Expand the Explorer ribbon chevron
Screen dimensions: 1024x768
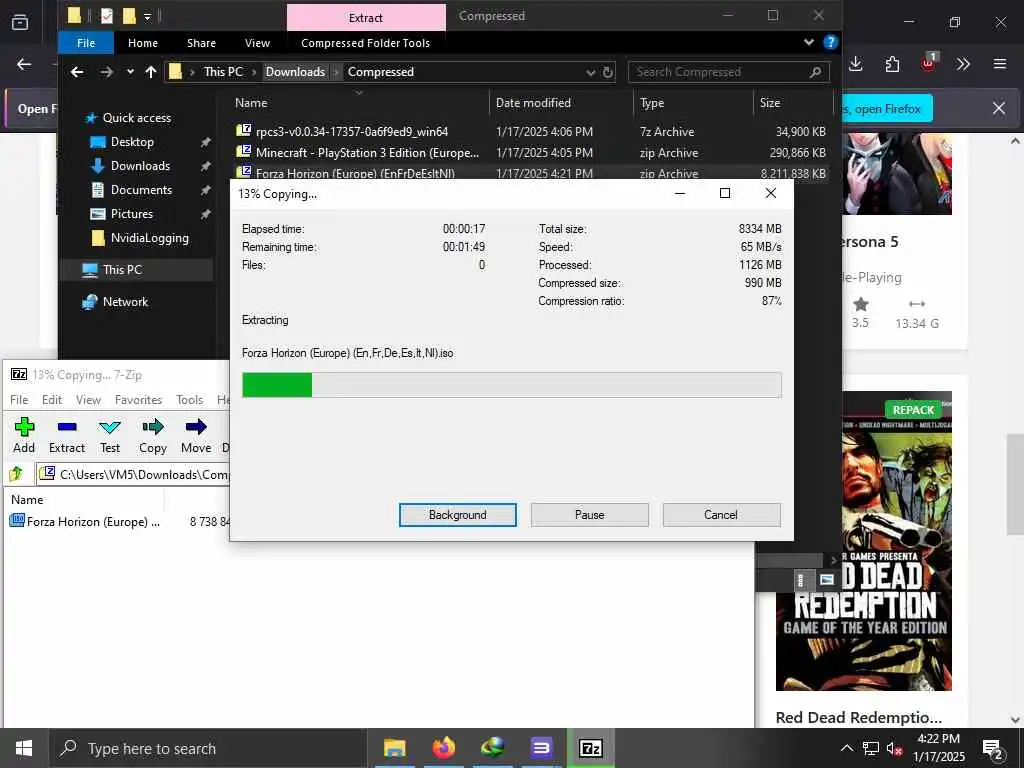(808, 42)
